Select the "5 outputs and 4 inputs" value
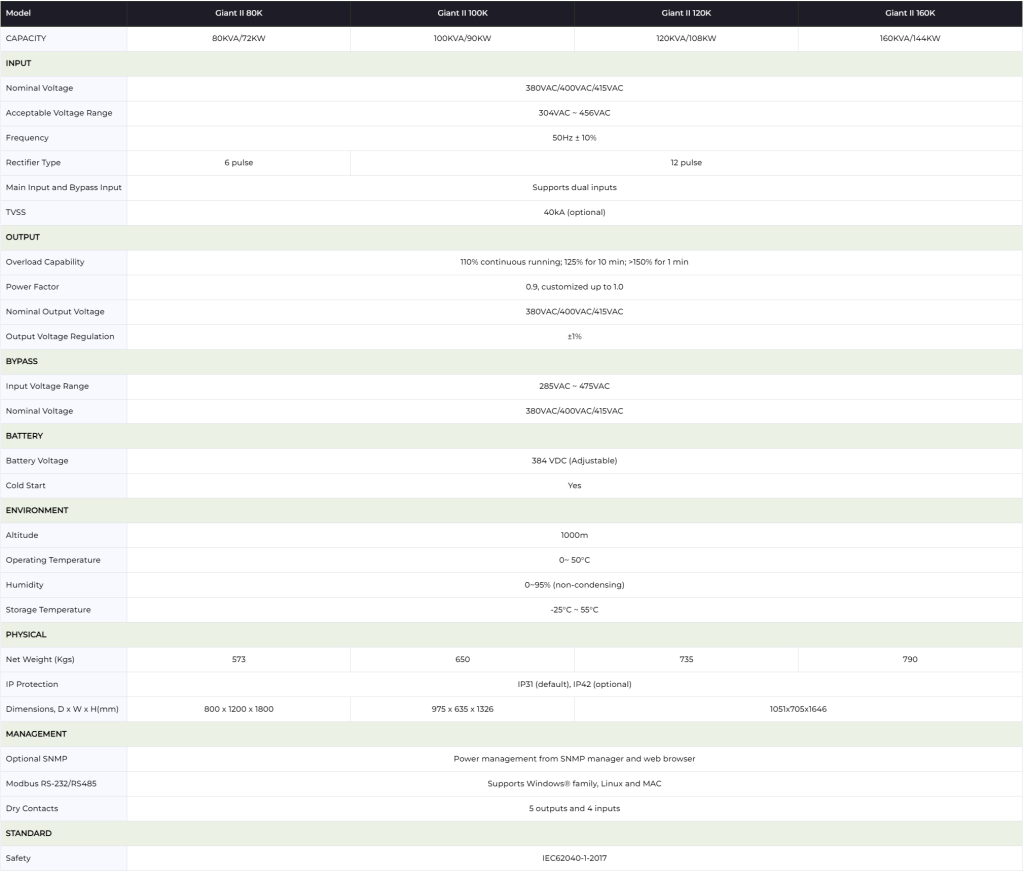 tap(575, 808)
